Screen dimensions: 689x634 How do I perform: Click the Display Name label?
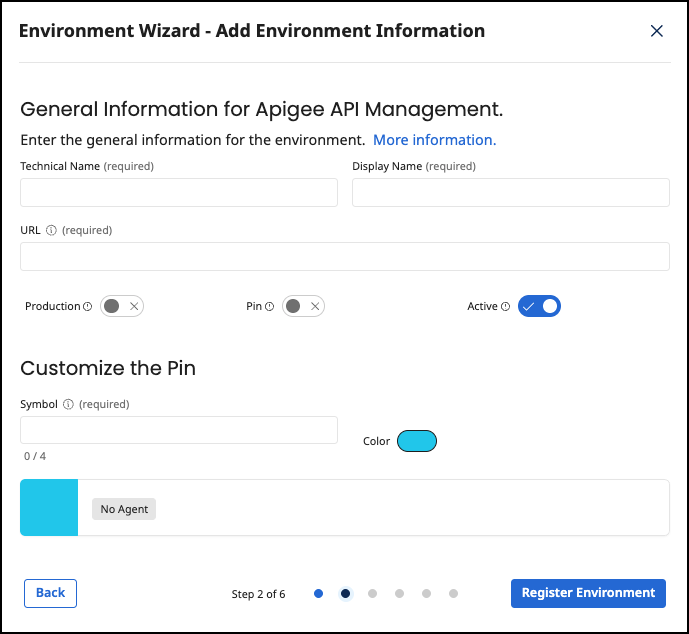pos(387,167)
